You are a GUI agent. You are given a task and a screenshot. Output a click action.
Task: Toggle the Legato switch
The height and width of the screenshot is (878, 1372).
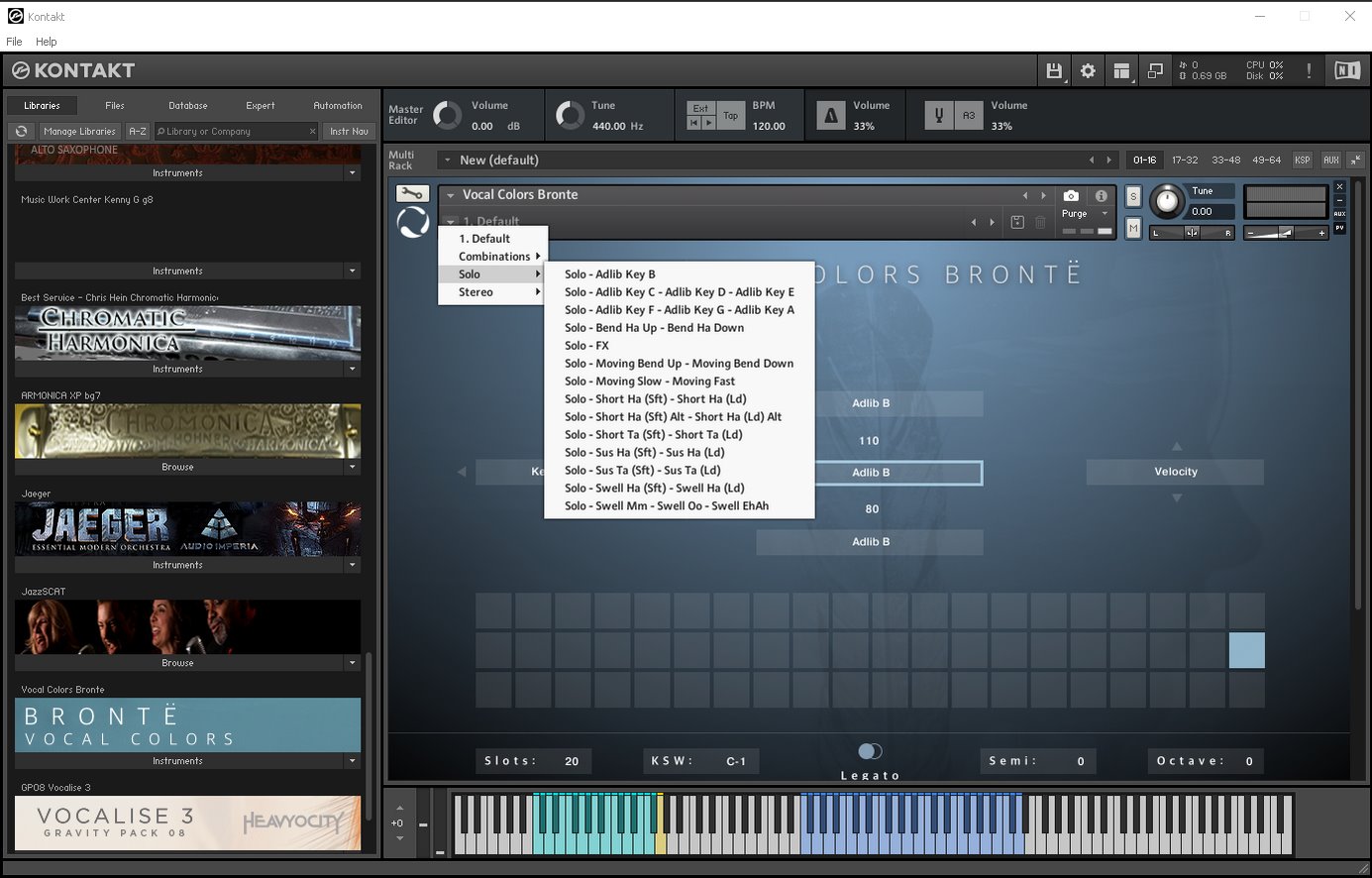tap(870, 751)
